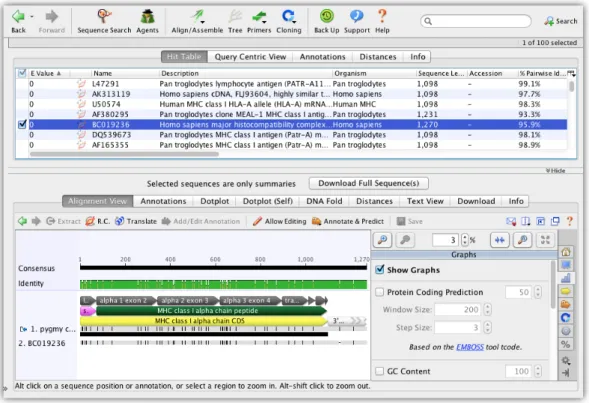Click the Forward arrow in top toolbar
Image resolution: width=589 pixels, height=403 pixels.
click(51, 17)
